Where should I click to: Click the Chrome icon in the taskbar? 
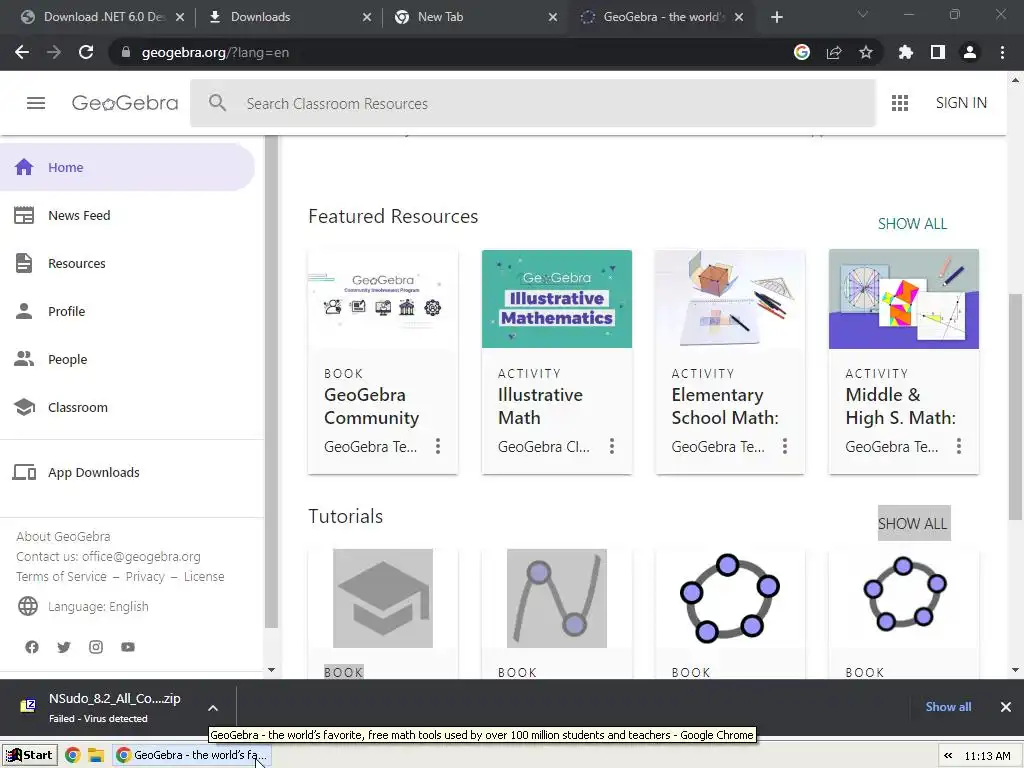72,756
